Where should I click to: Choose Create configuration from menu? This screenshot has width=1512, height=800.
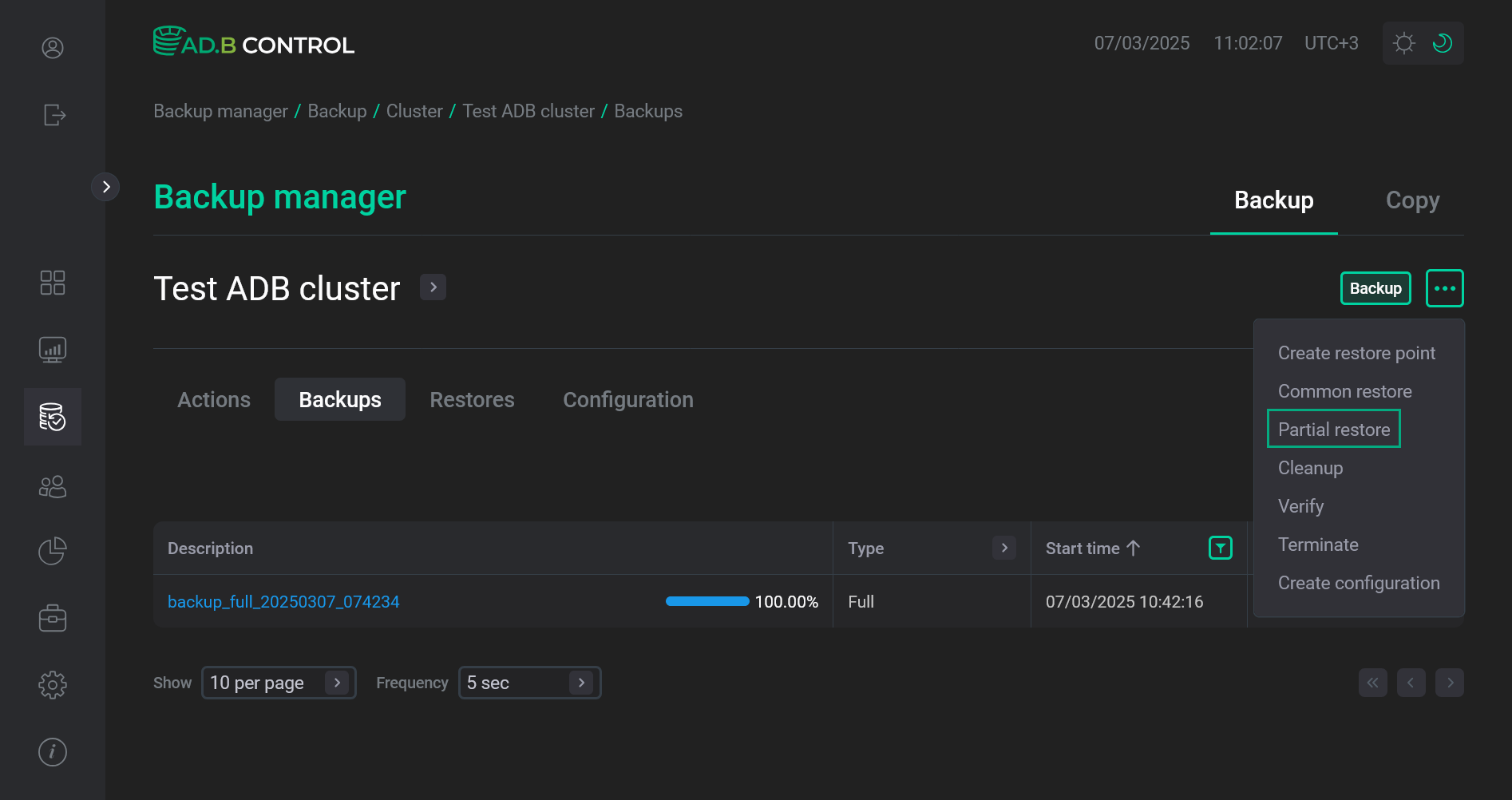[1359, 583]
